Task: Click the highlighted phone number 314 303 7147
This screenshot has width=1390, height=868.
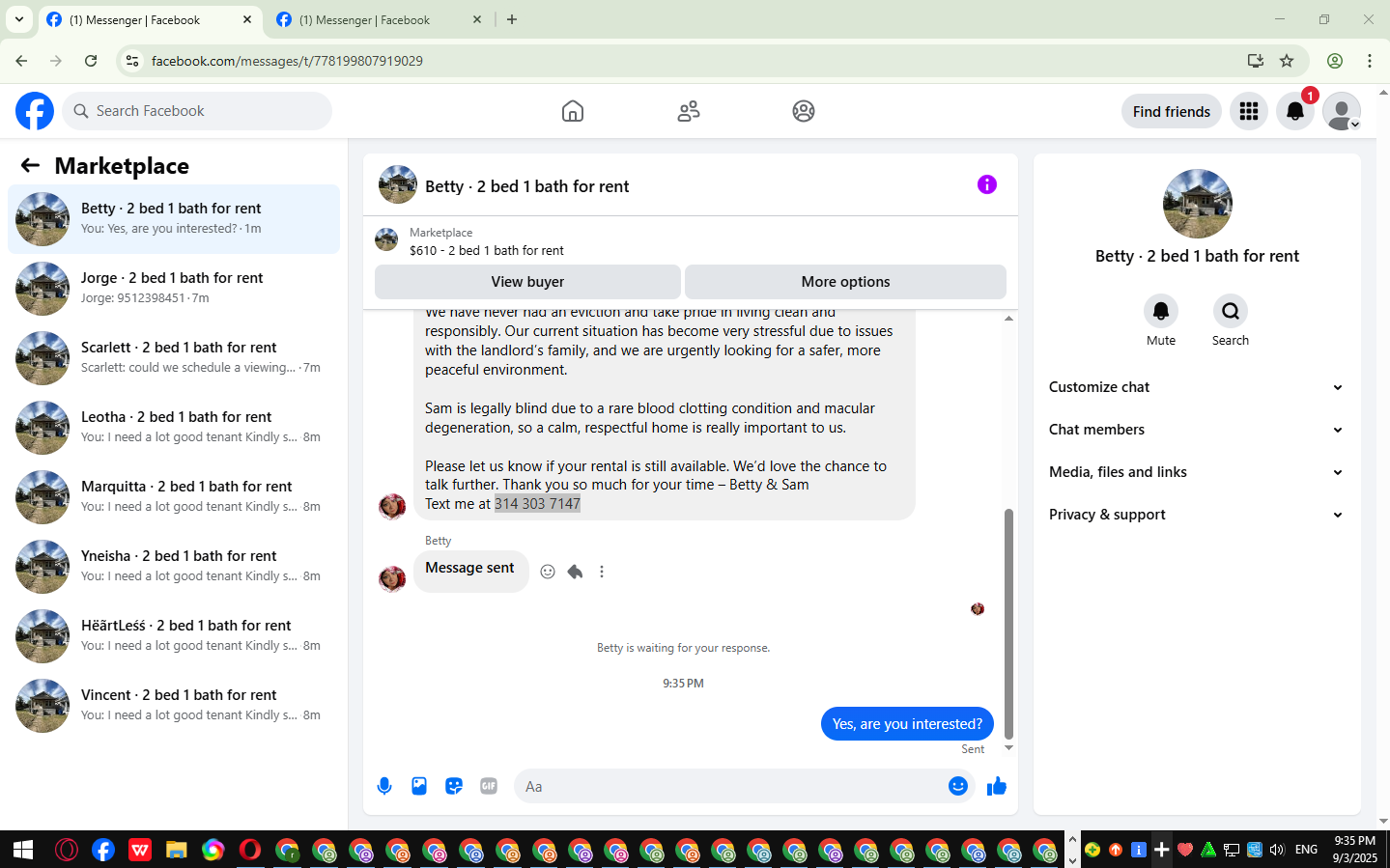Action: click(x=537, y=504)
